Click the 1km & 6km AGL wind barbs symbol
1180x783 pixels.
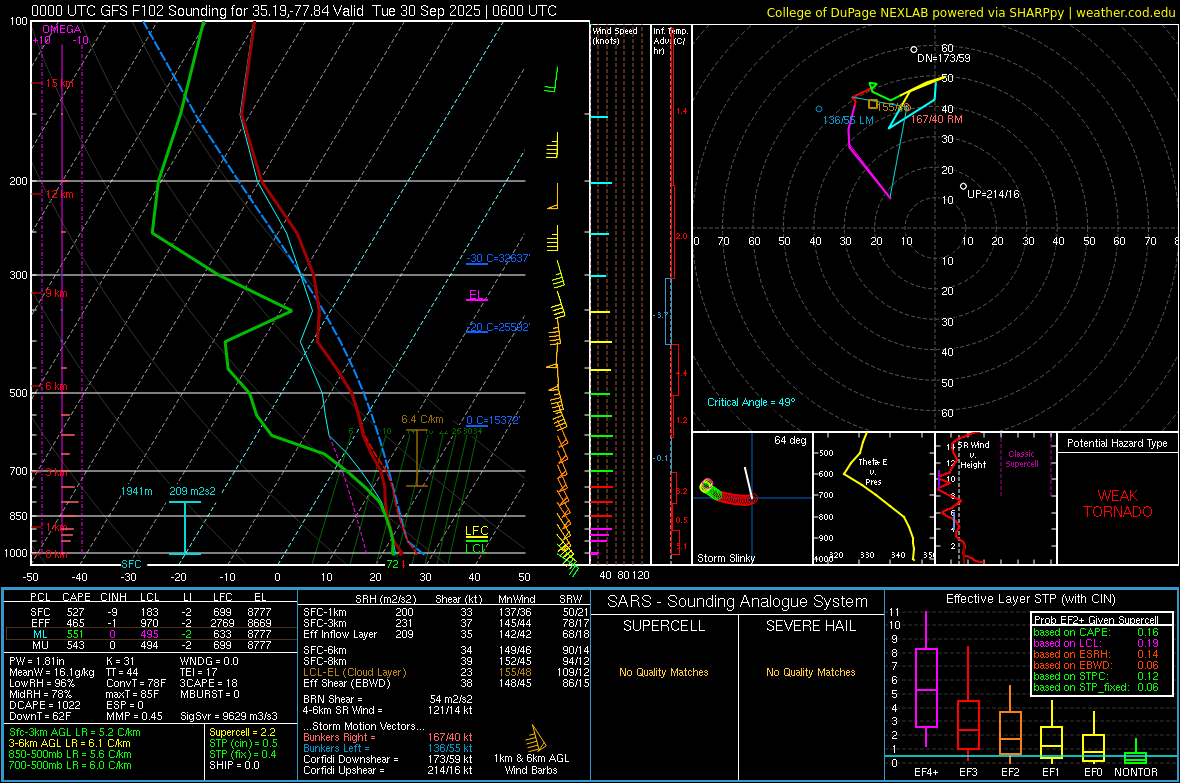535,738
